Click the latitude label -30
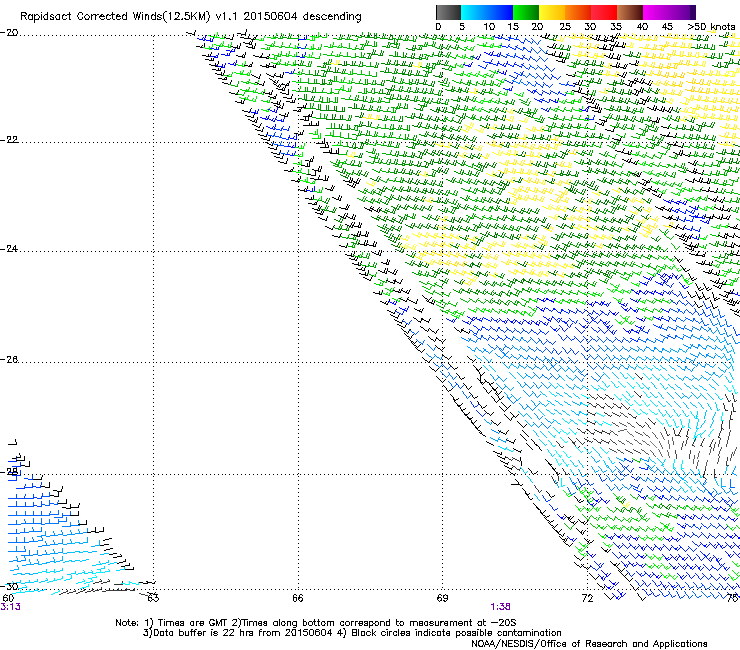 tap(9, 587)
